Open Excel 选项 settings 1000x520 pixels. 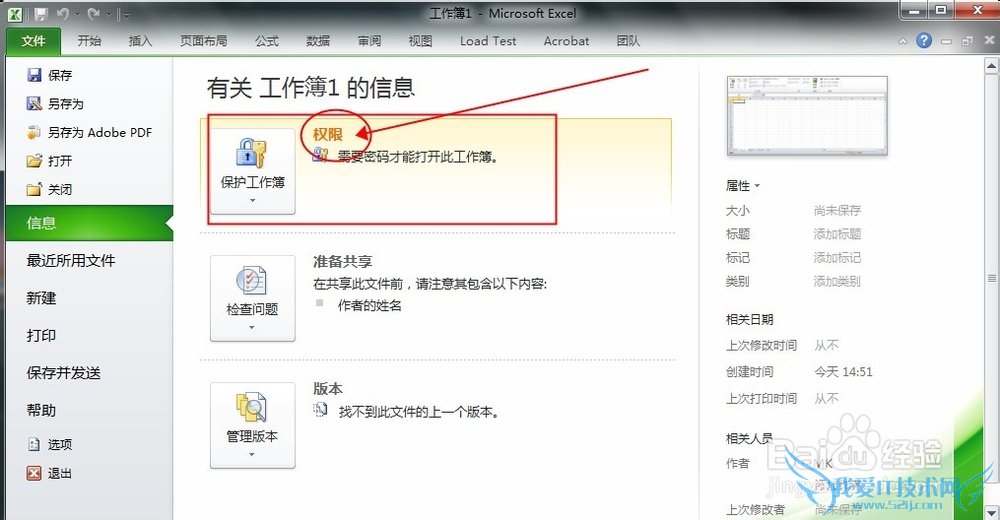pos(50,444)
